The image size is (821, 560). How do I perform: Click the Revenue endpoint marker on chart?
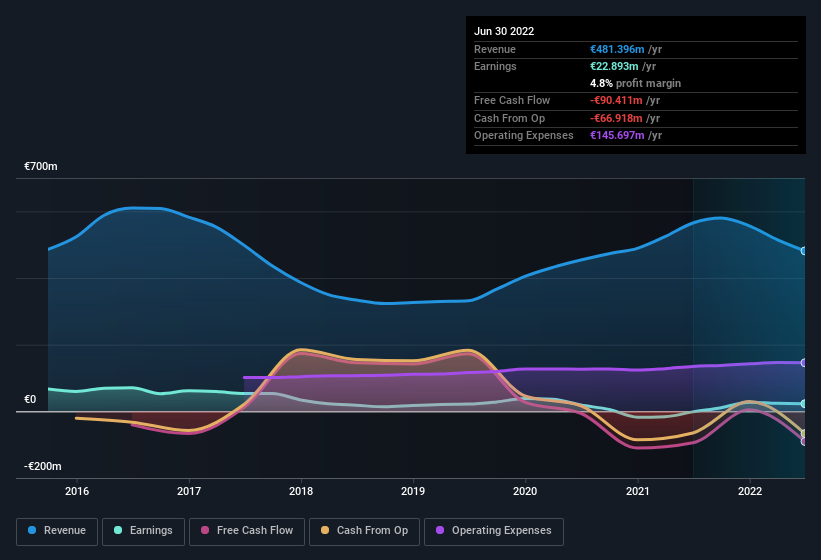[x=804, y=251]
